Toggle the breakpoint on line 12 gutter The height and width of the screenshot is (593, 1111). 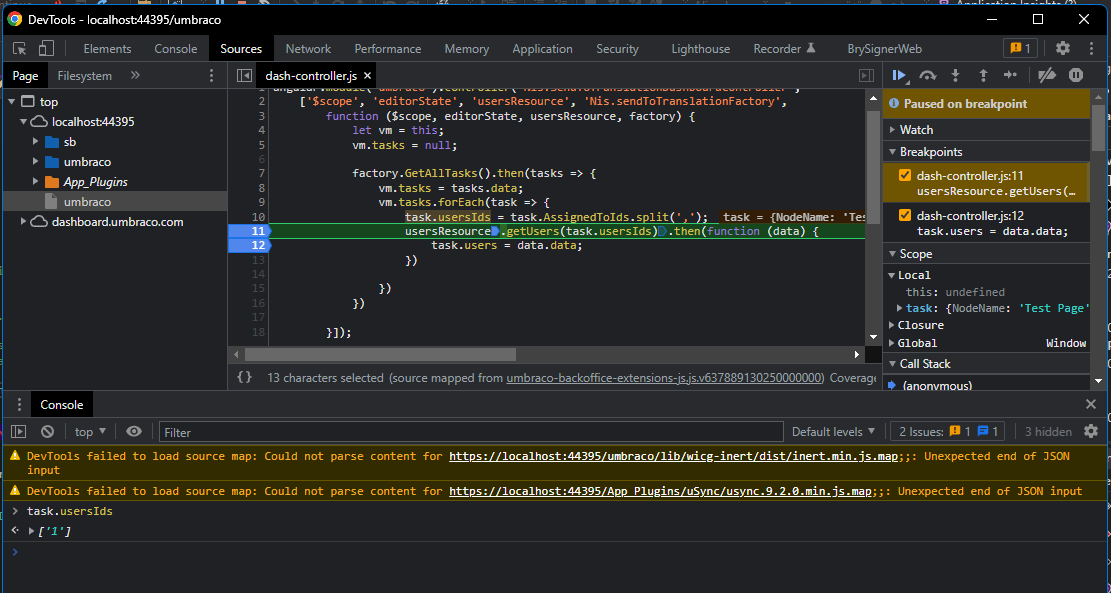point(249,245)
